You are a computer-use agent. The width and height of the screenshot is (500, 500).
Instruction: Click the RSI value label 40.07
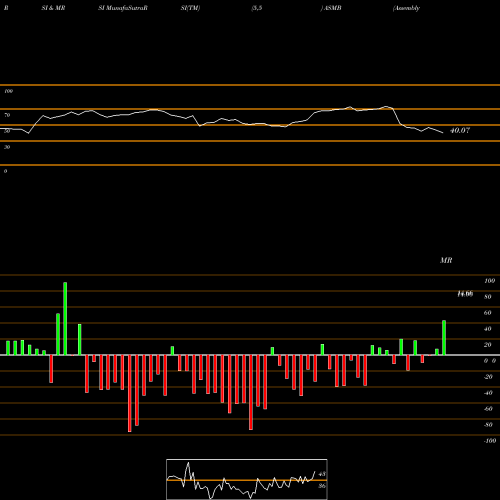point(460,130)
